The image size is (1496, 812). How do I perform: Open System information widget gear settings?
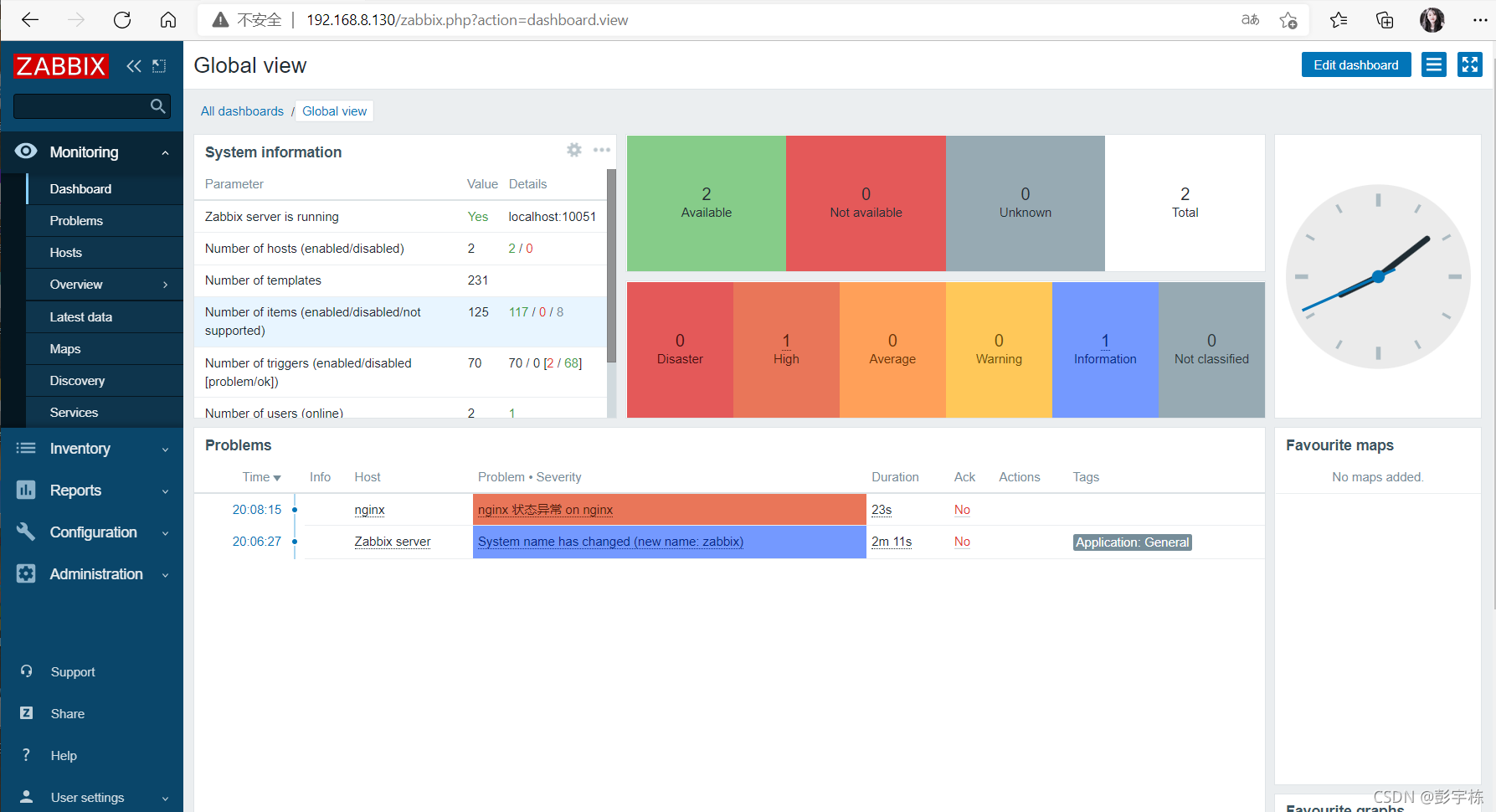coord(574,150)
